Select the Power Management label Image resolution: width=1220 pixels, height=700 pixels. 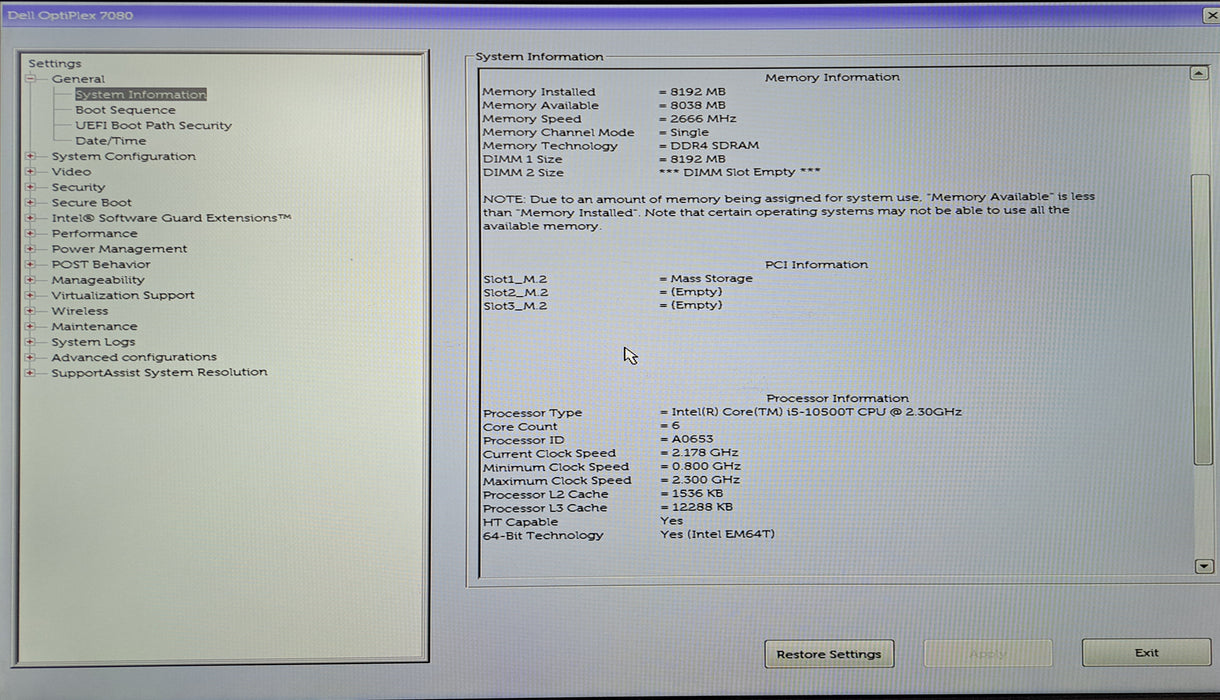[x=120, y=249]
